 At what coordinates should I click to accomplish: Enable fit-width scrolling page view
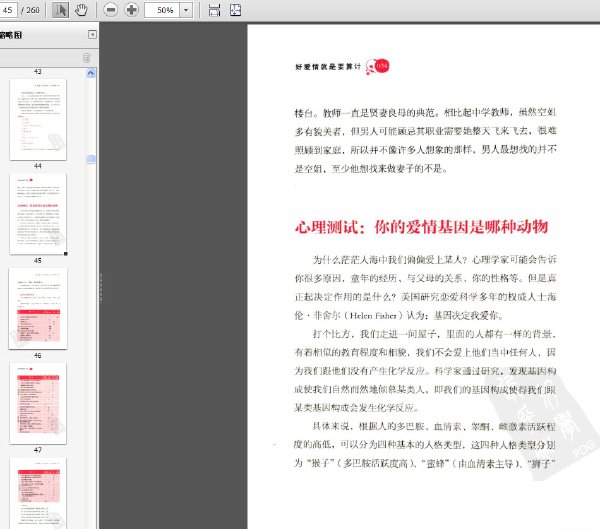[214, 10]
